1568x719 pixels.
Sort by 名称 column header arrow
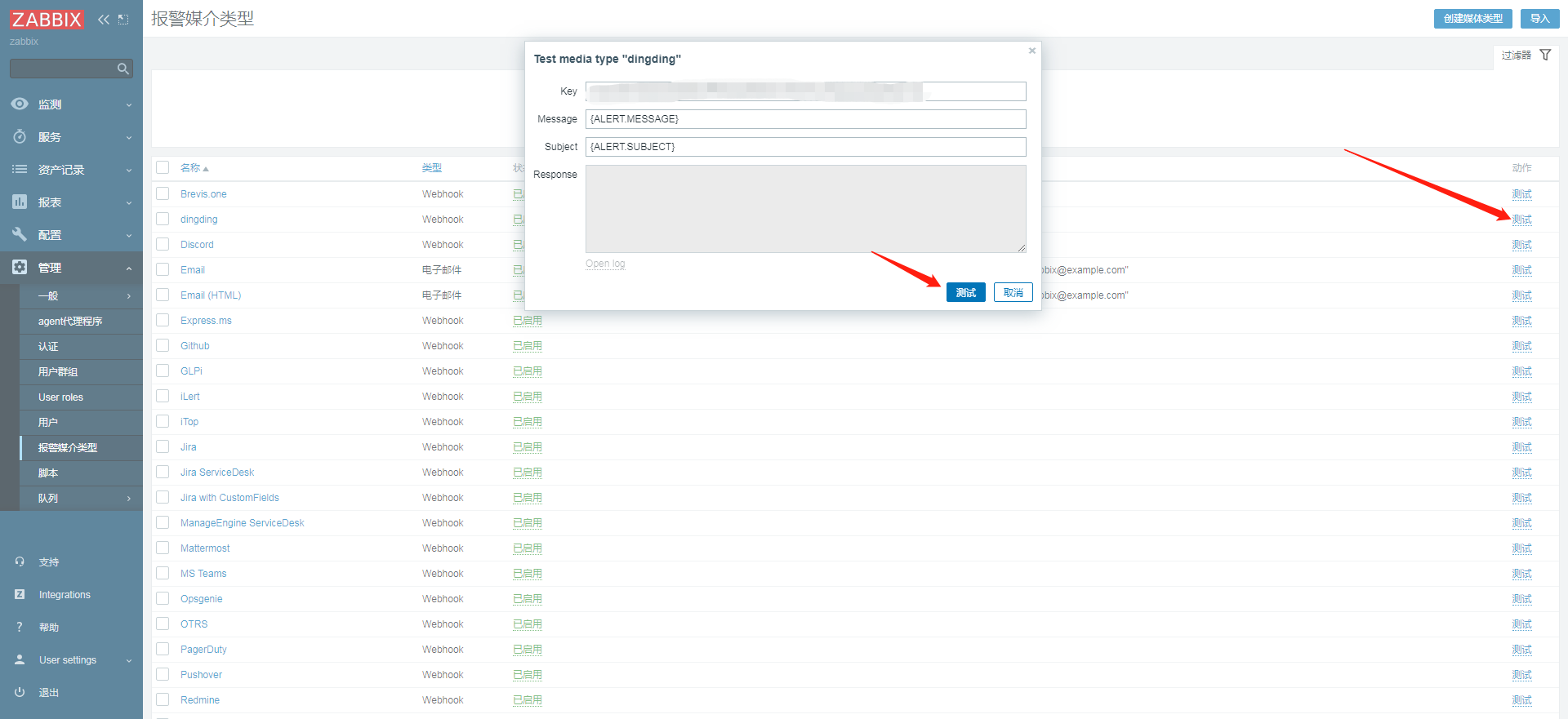click(x=206, y=169)
